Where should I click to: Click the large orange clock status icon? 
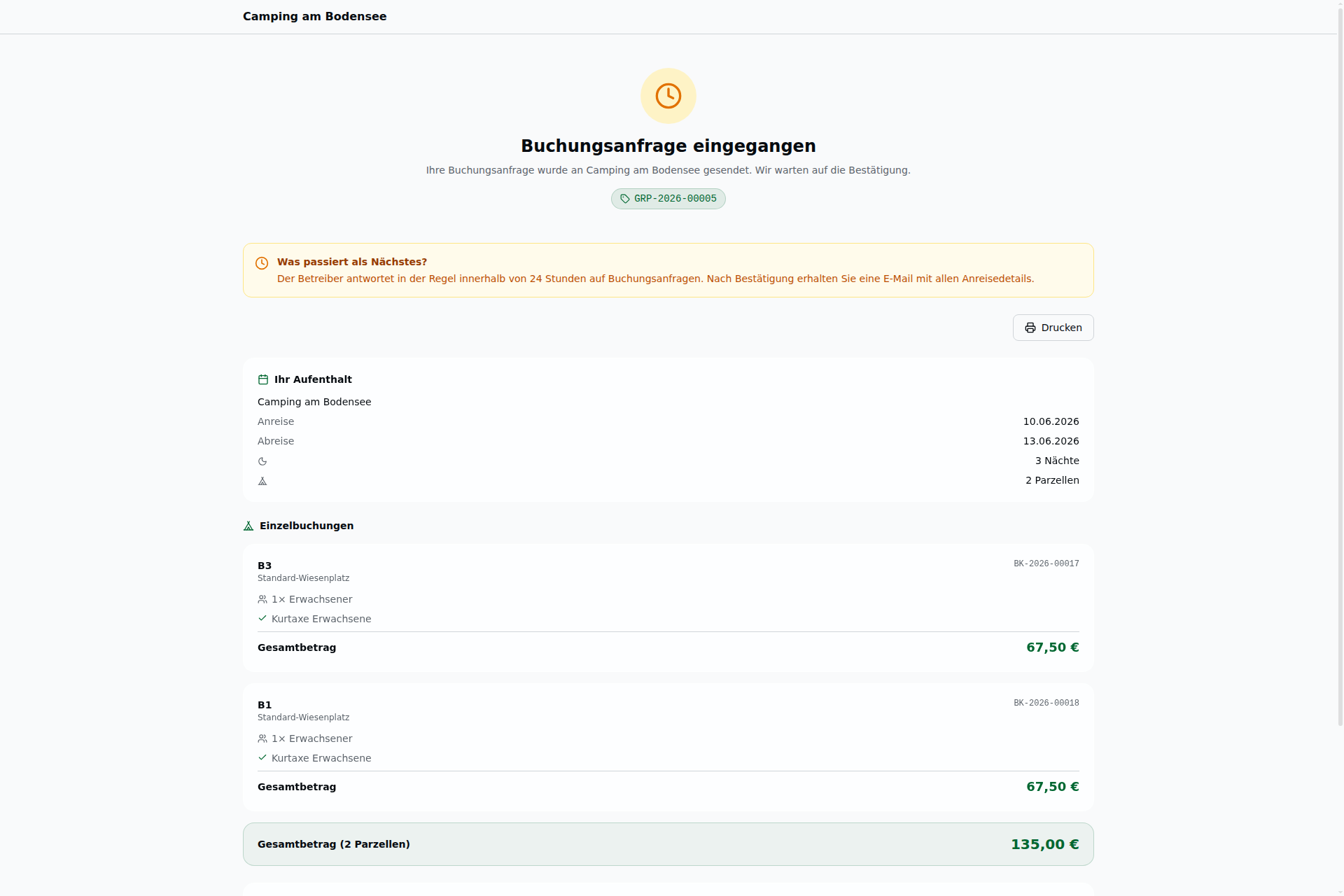[668, 96]
